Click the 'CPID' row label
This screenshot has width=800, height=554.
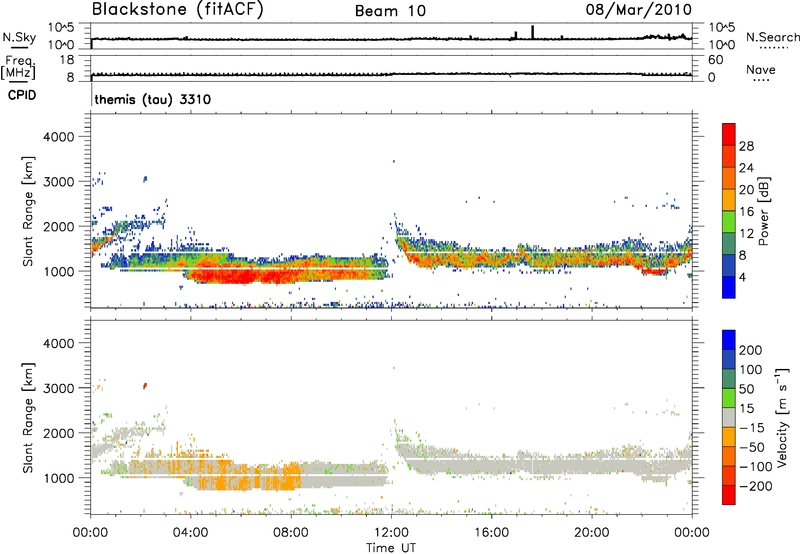tap(22, 95)
